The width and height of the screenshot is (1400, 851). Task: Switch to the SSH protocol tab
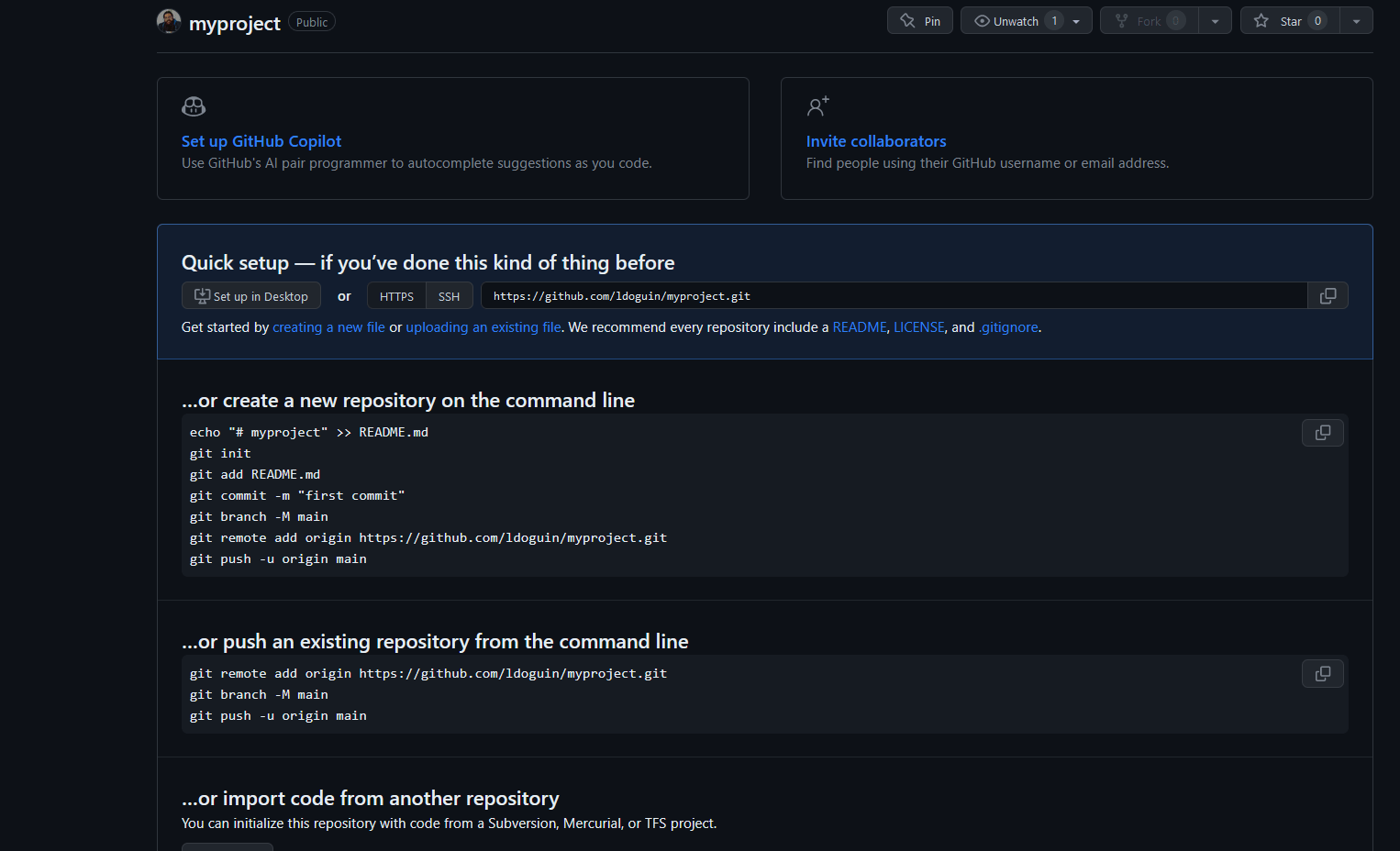click(450, 296)
